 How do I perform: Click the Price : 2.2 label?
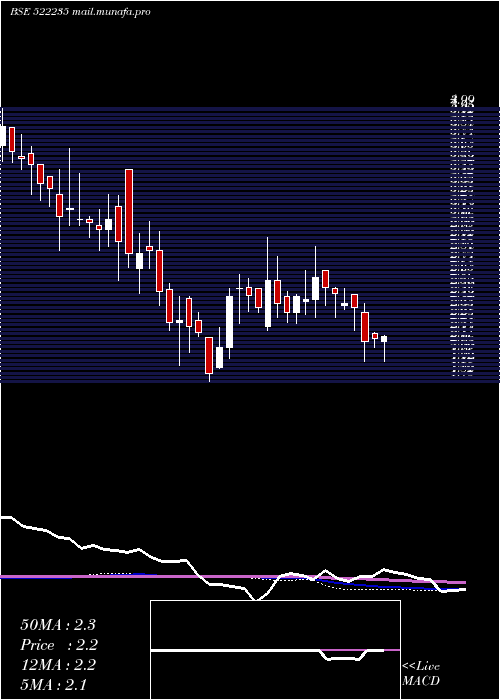[59, 645]
